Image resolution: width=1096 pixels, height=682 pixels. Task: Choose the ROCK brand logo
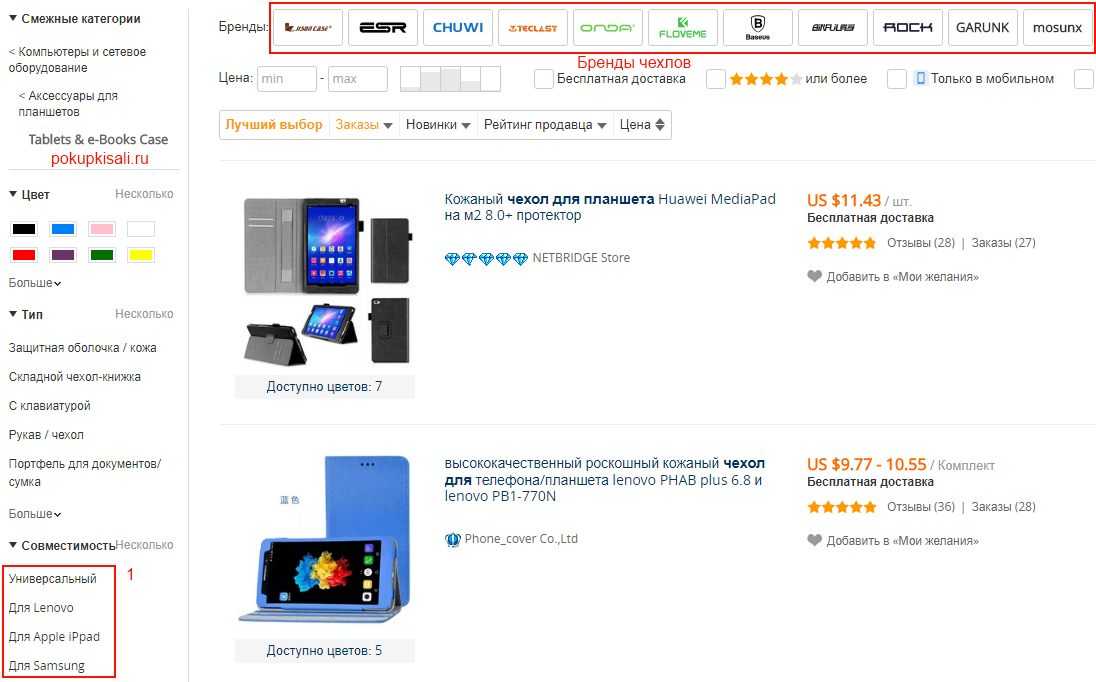click(x=907, y=28)
